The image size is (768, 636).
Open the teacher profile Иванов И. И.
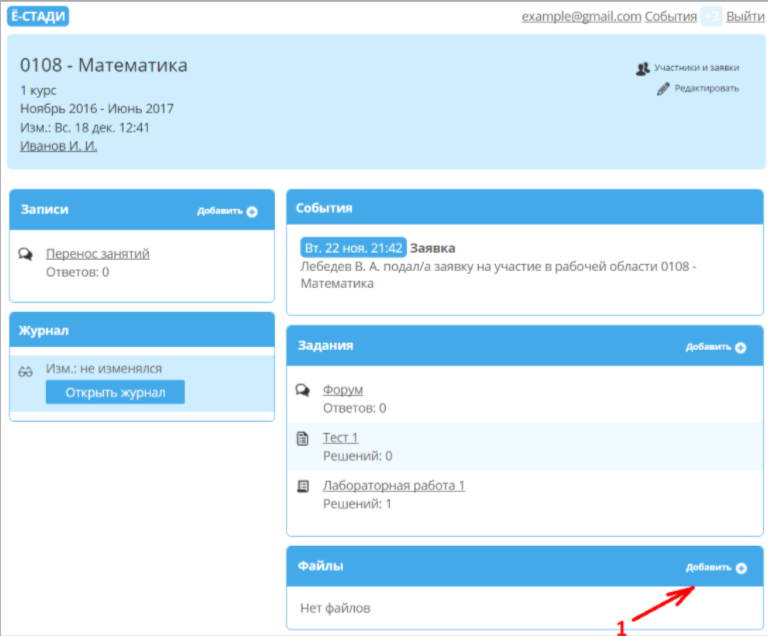[58, 146]
